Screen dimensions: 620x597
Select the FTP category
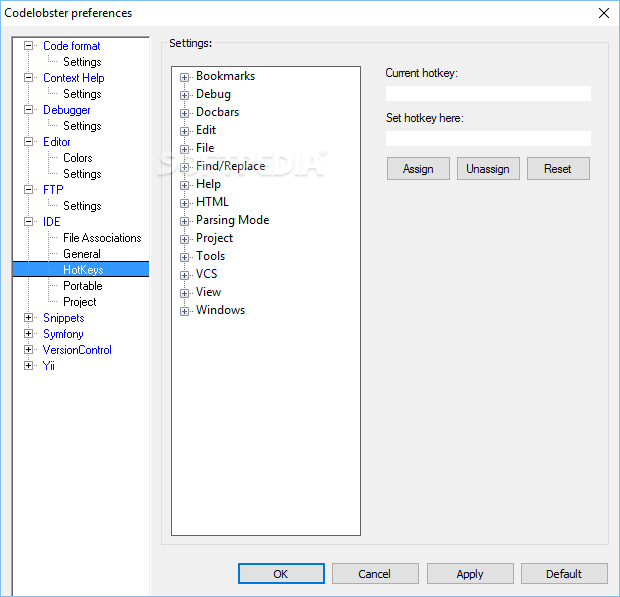click(53, 190)
